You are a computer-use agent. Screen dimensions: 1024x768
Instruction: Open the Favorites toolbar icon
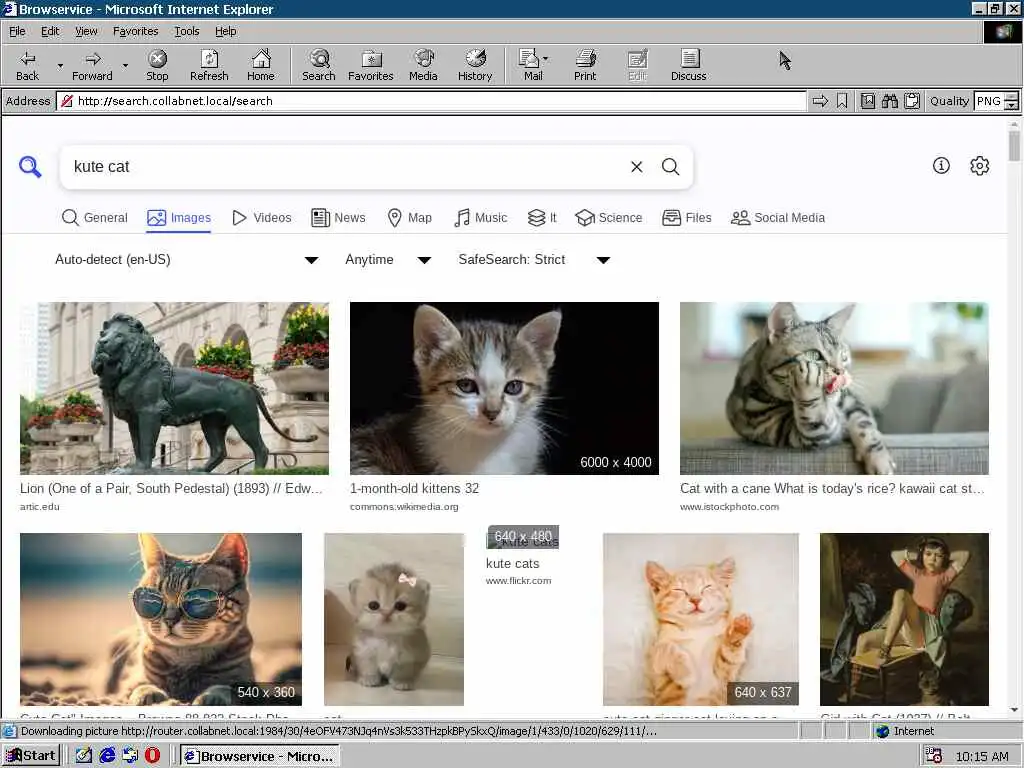tap(371, 65)
